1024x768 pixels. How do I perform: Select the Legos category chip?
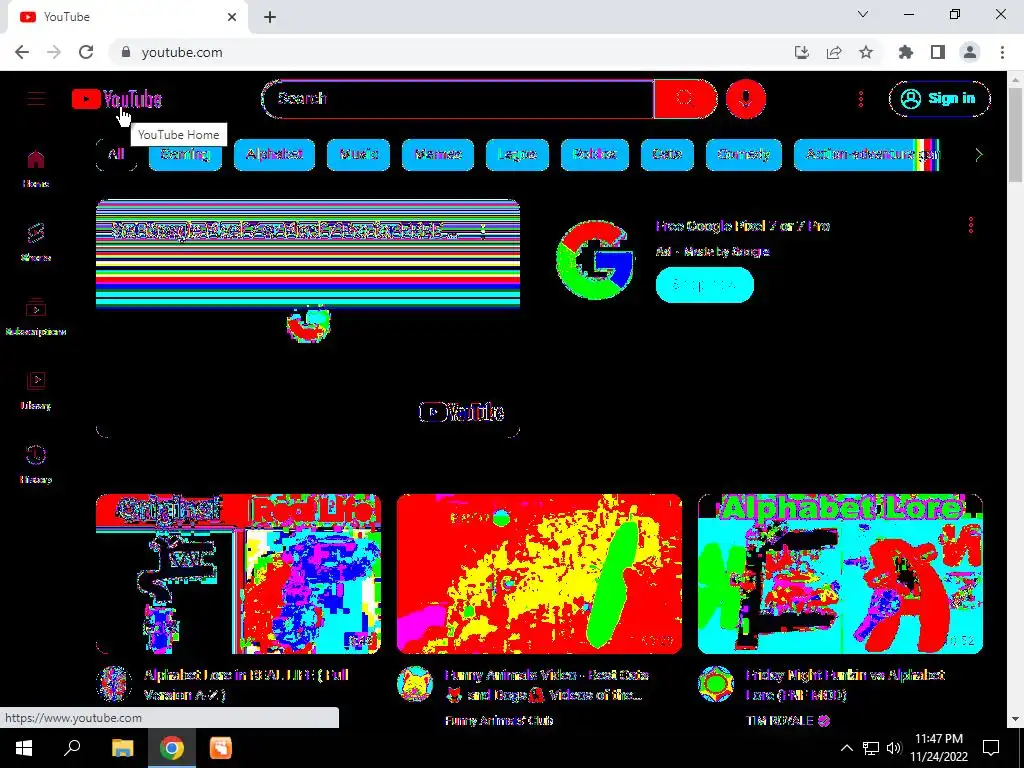coord(517,155)
